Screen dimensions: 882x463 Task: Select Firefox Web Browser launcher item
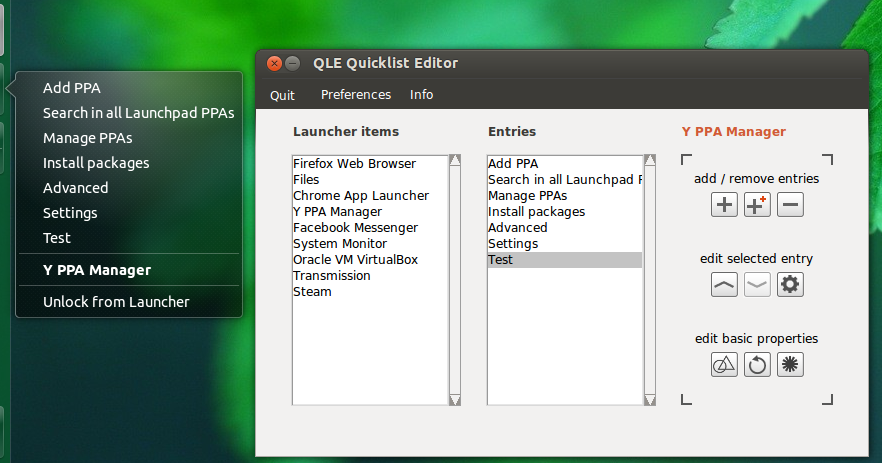tap(370, 164)
